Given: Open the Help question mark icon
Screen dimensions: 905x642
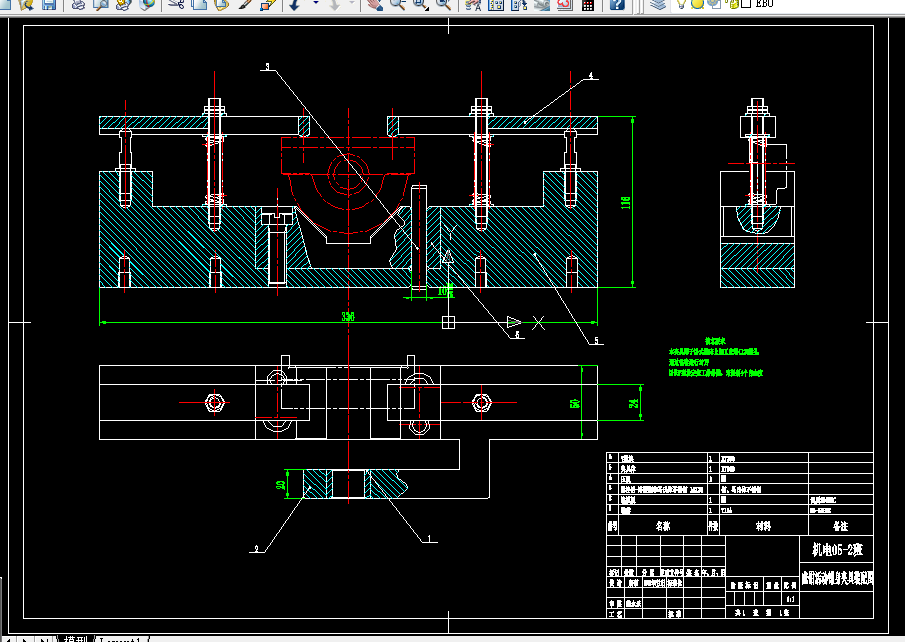Looking at the screenshot, I should [x=617, y=5].
